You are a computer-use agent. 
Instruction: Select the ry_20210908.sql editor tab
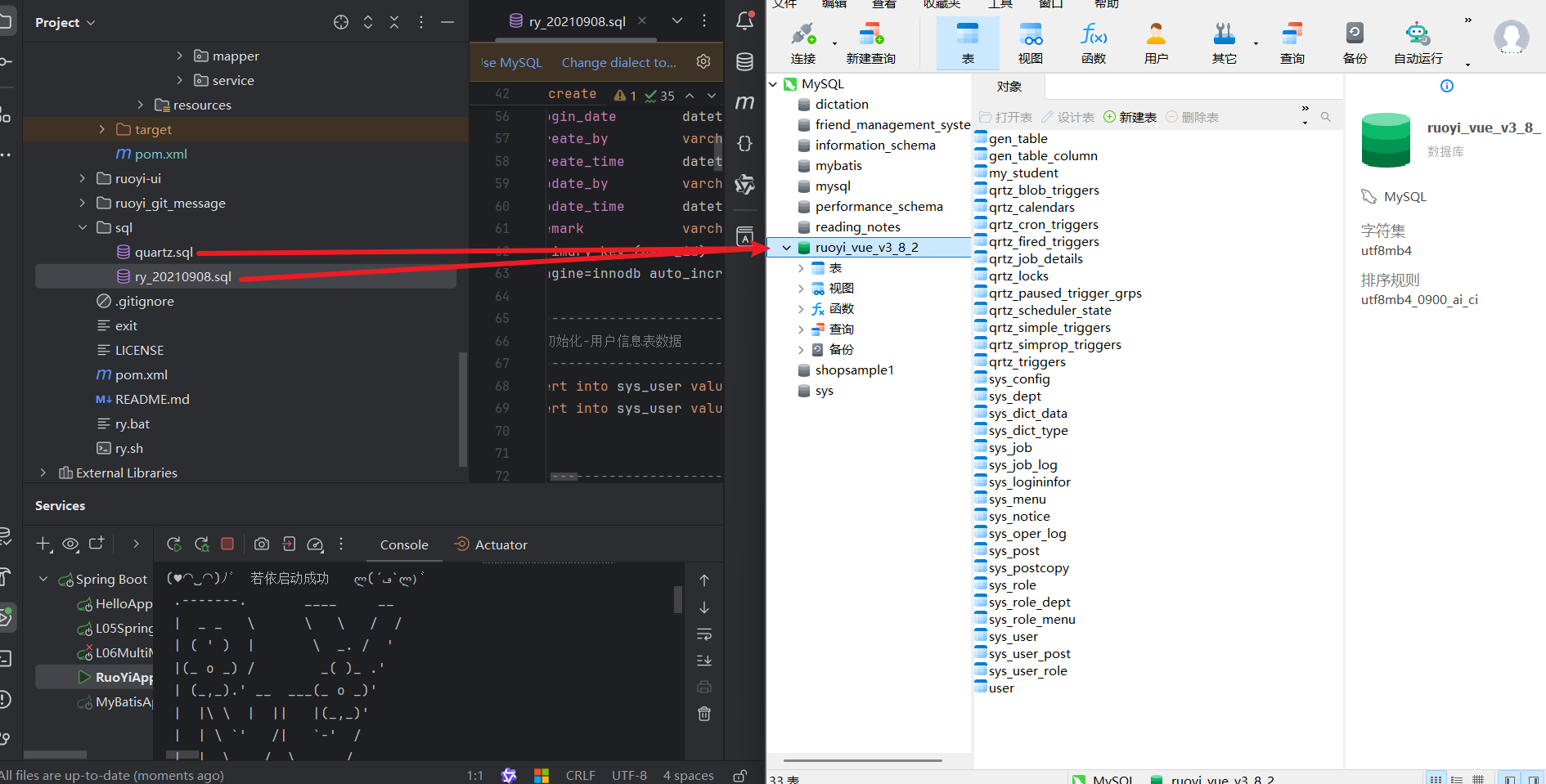coord(577,21)
